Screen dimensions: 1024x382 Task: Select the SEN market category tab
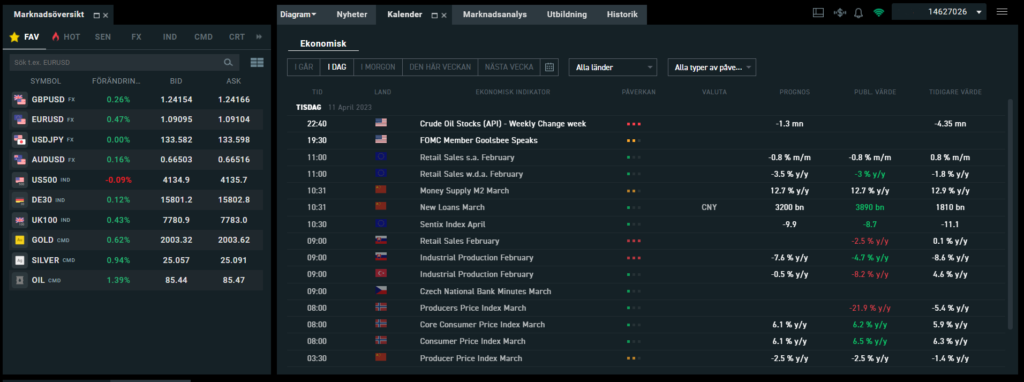tap(103, 37)
